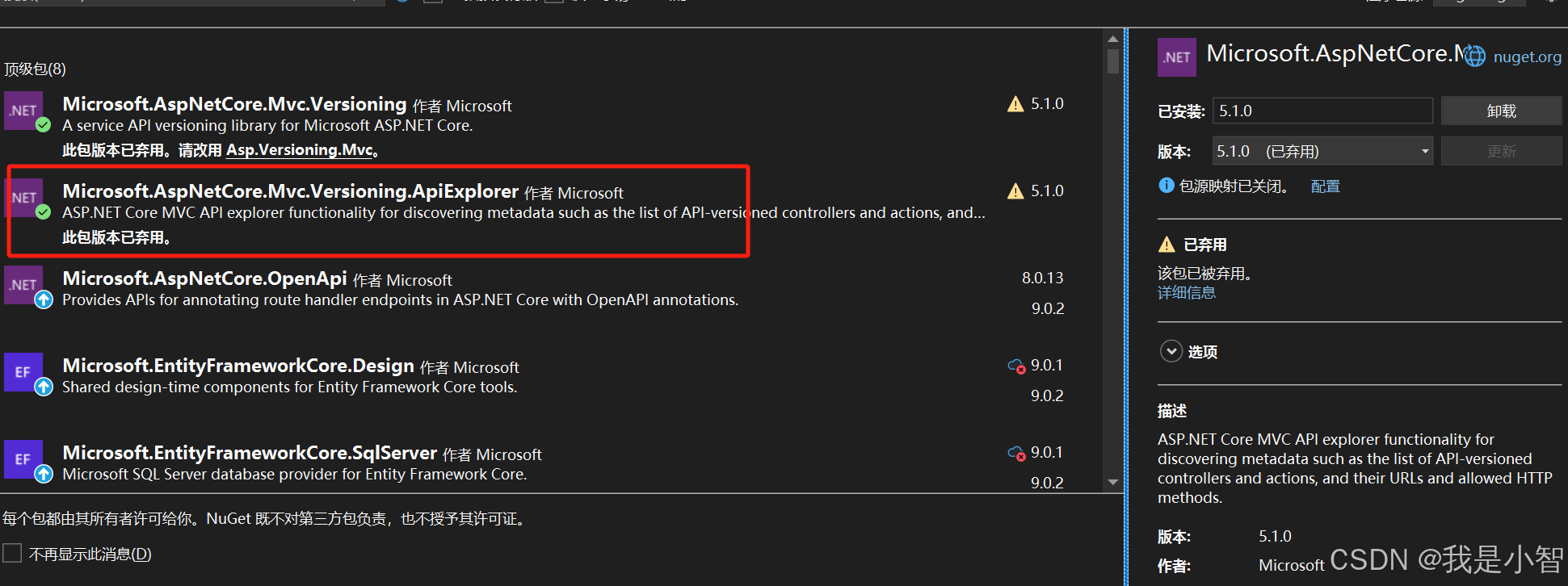Image resolution: width=1568 pixels, height=586 pixels.
Task: Click the cloud error icon beside EntityFrameworkCore.SqlServer 9.0.1
Action: (1016, 454)
